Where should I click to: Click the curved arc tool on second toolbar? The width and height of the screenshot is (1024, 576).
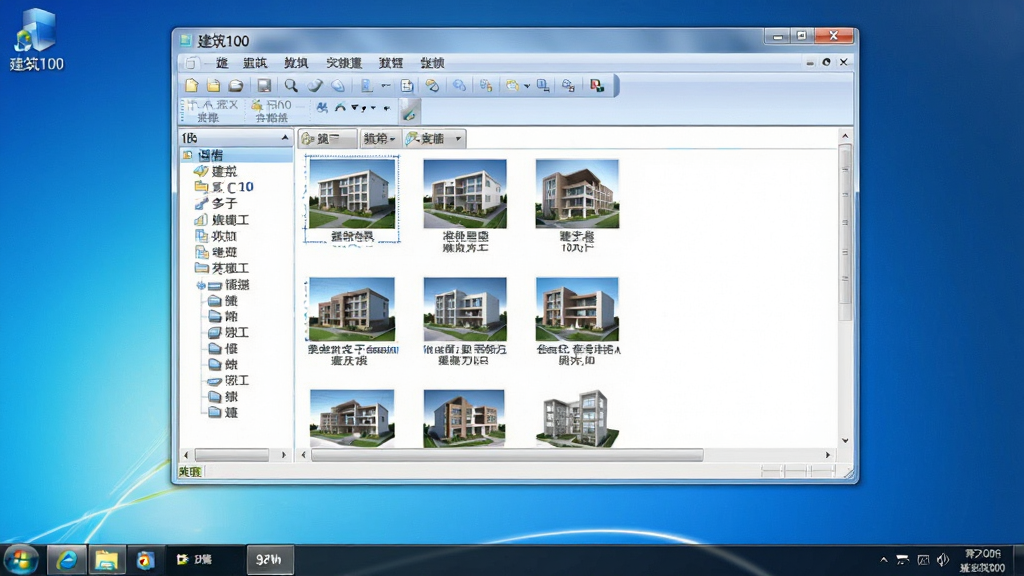pos(340,107)
